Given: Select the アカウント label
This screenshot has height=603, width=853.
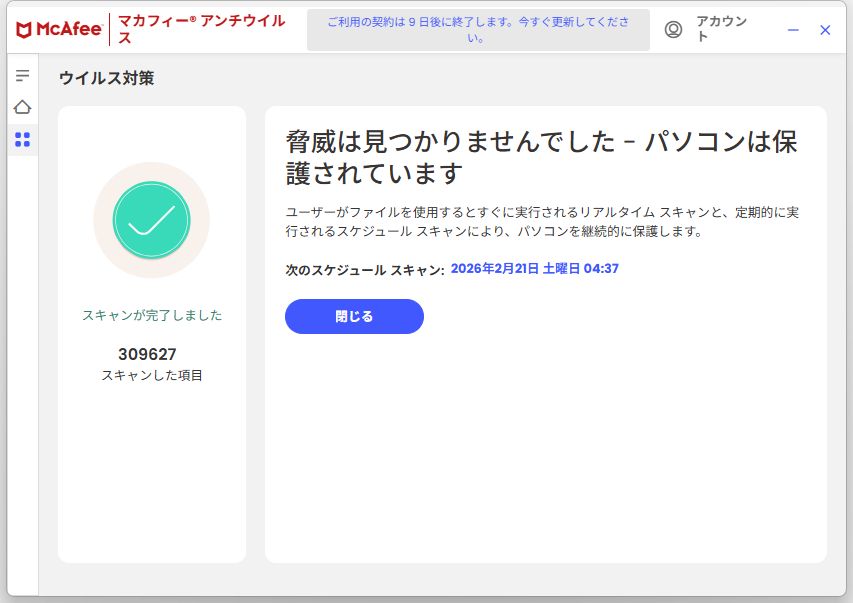Looking at the screenshot, I should point(721,30).
